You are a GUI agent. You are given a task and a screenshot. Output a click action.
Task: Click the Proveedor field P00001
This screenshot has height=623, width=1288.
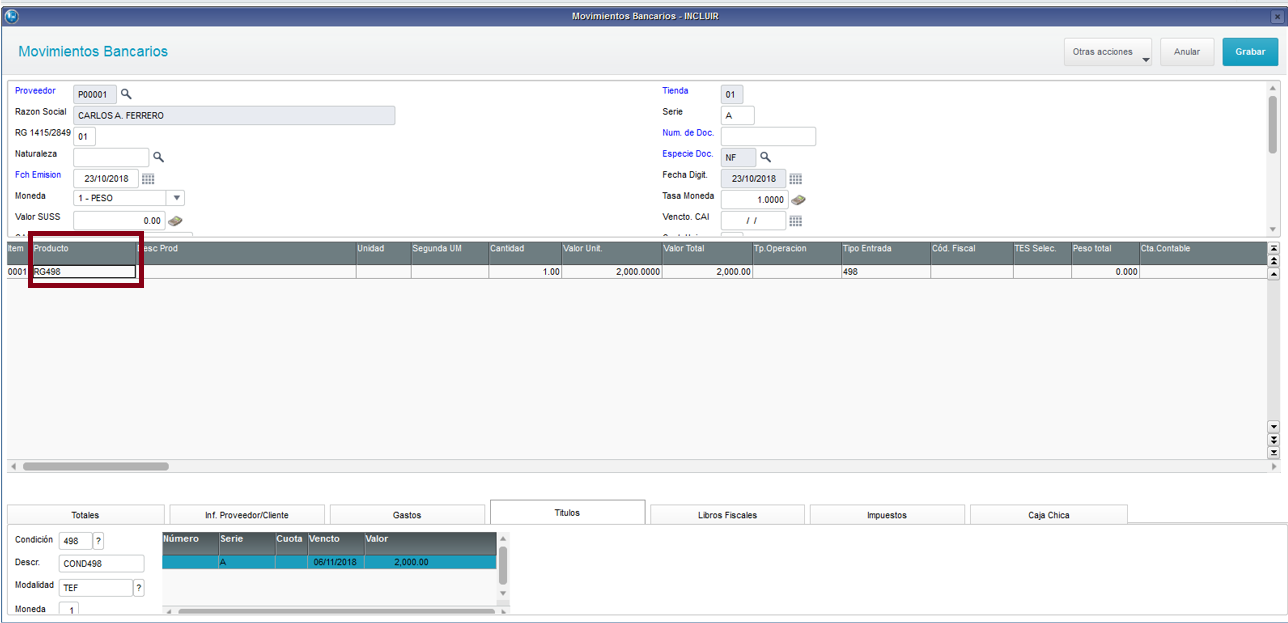(x=95, y=94)
